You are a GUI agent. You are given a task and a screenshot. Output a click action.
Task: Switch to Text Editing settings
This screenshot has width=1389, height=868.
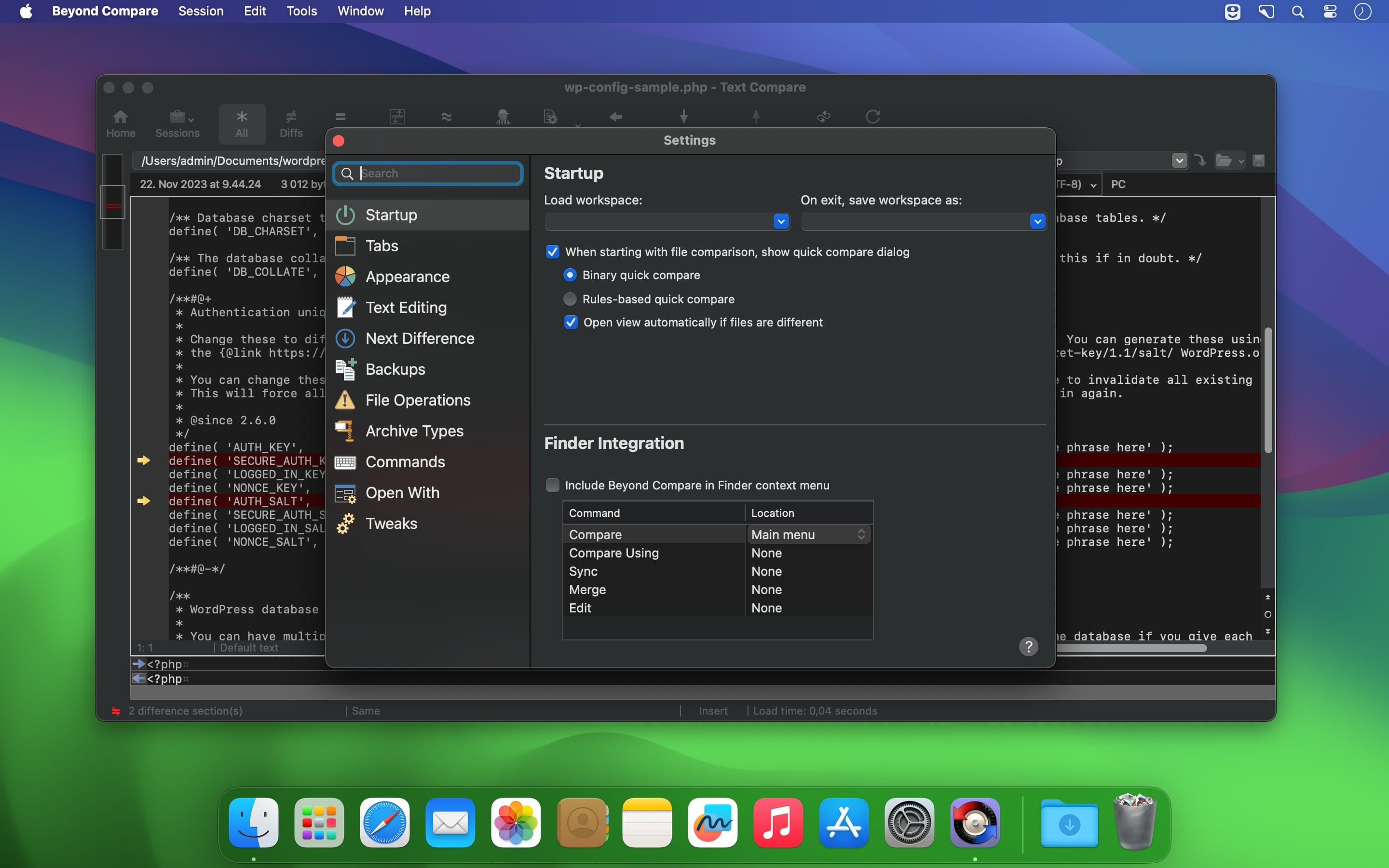[428, 308]
